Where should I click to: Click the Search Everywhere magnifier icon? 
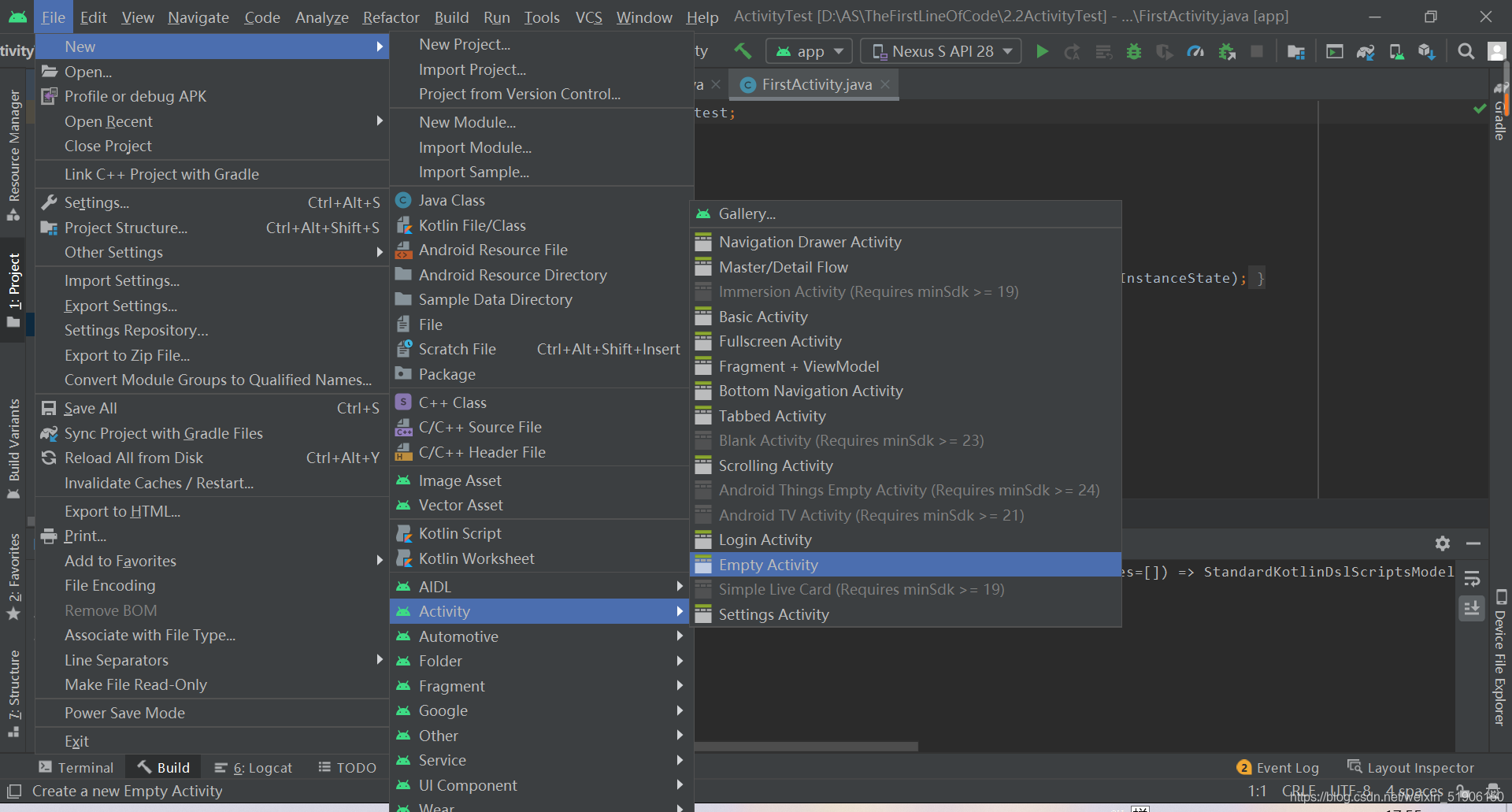(1466, 52)
